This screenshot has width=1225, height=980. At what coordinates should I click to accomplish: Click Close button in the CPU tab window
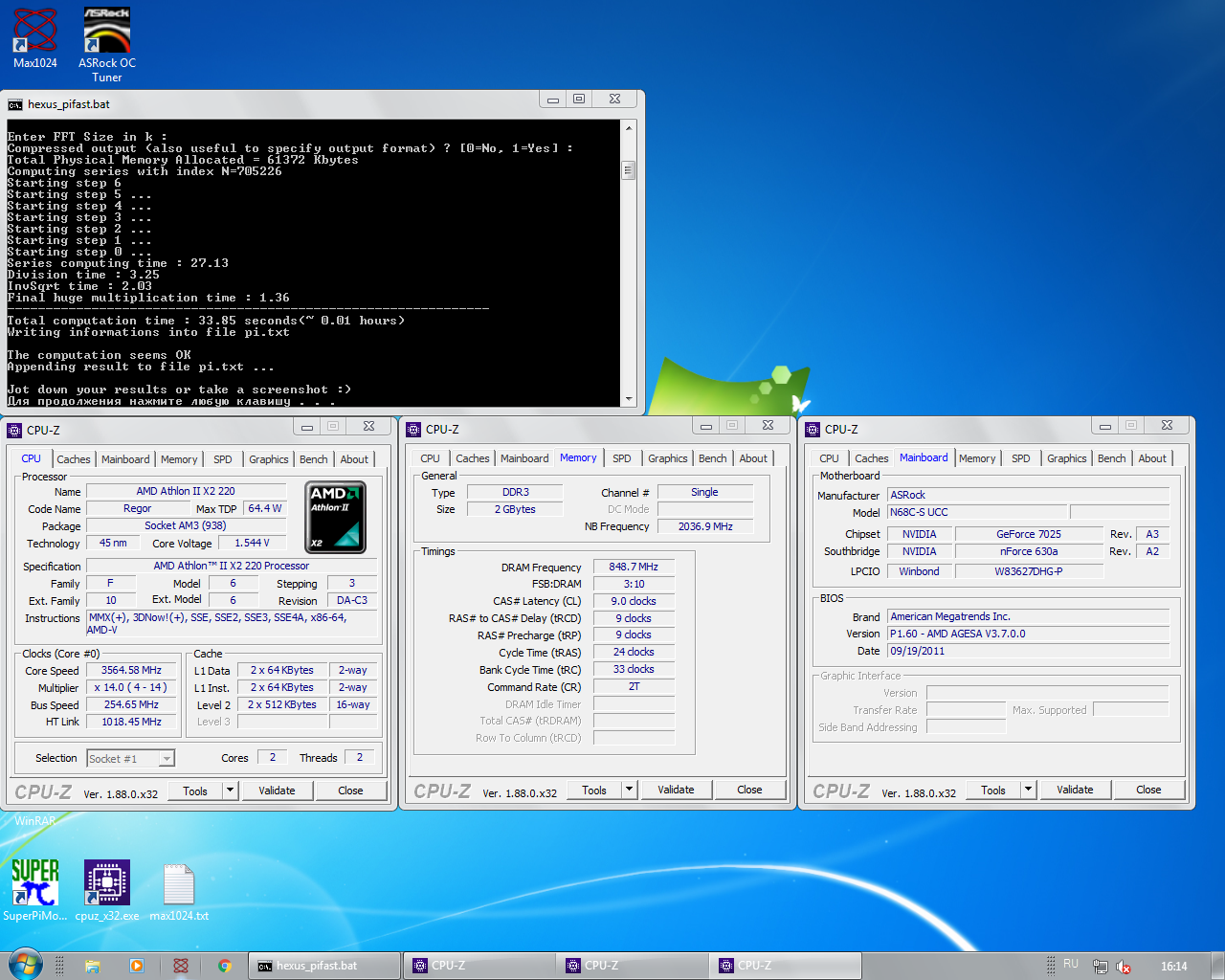click(350, 791)
